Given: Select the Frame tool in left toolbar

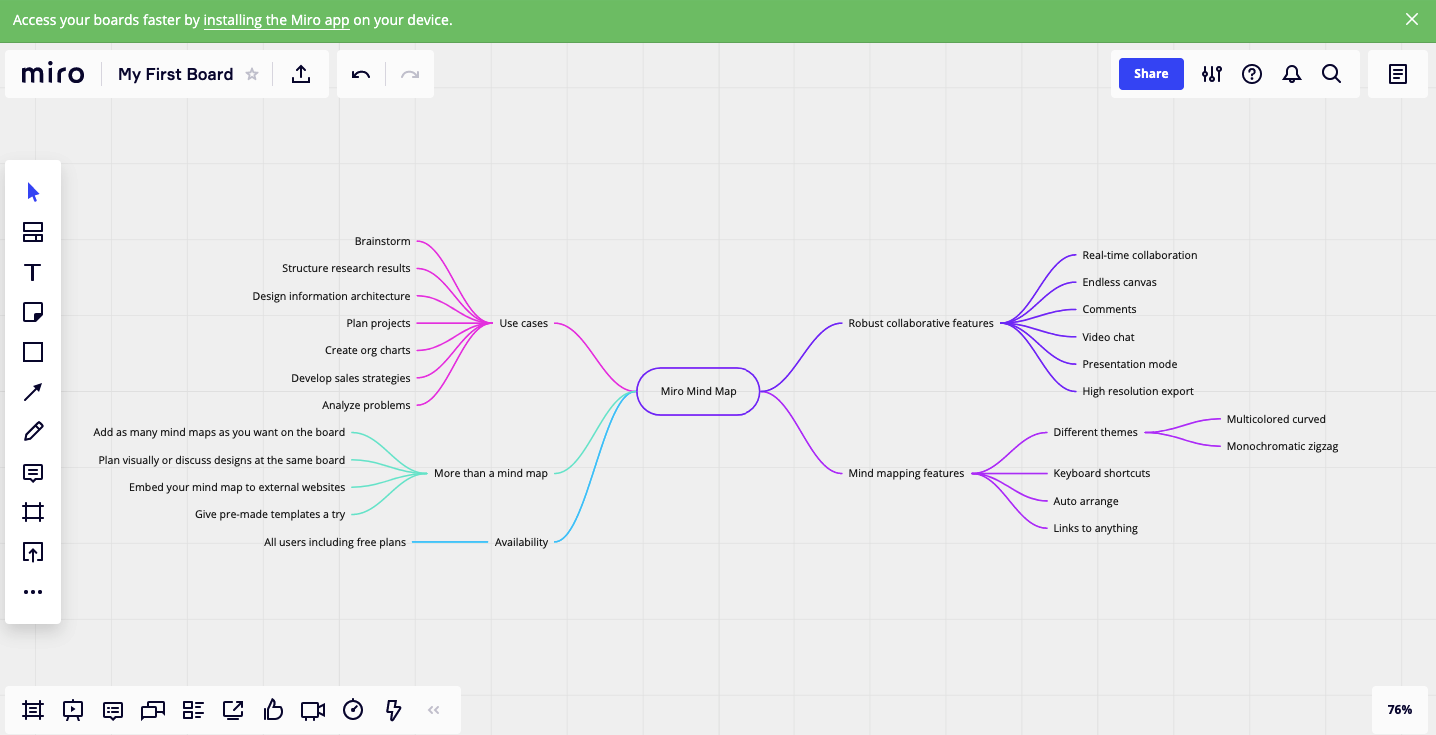Looking at the screenshot, I should tap(33, 512).
